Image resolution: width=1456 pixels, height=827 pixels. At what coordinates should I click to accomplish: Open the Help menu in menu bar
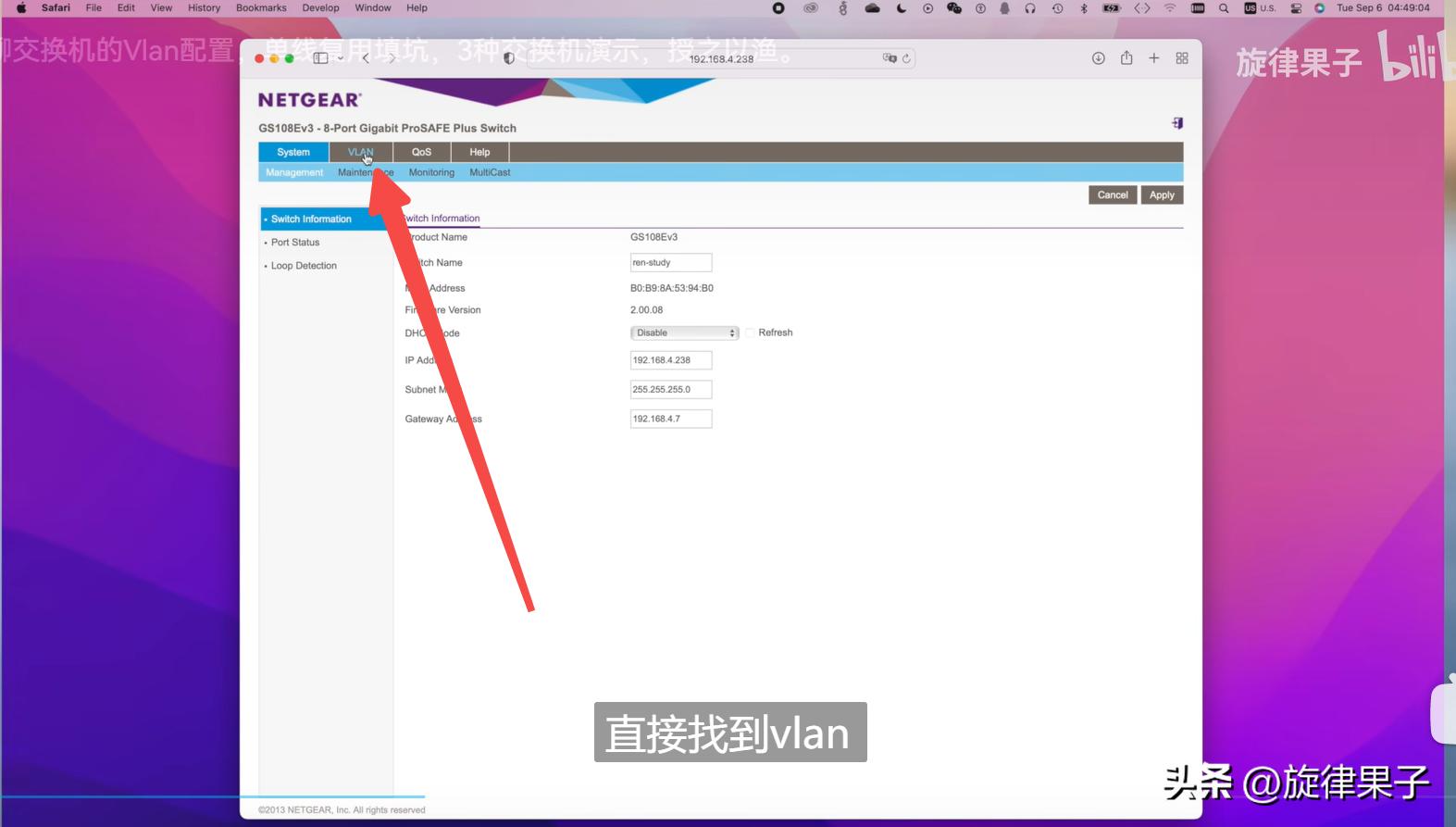(417, 7)
